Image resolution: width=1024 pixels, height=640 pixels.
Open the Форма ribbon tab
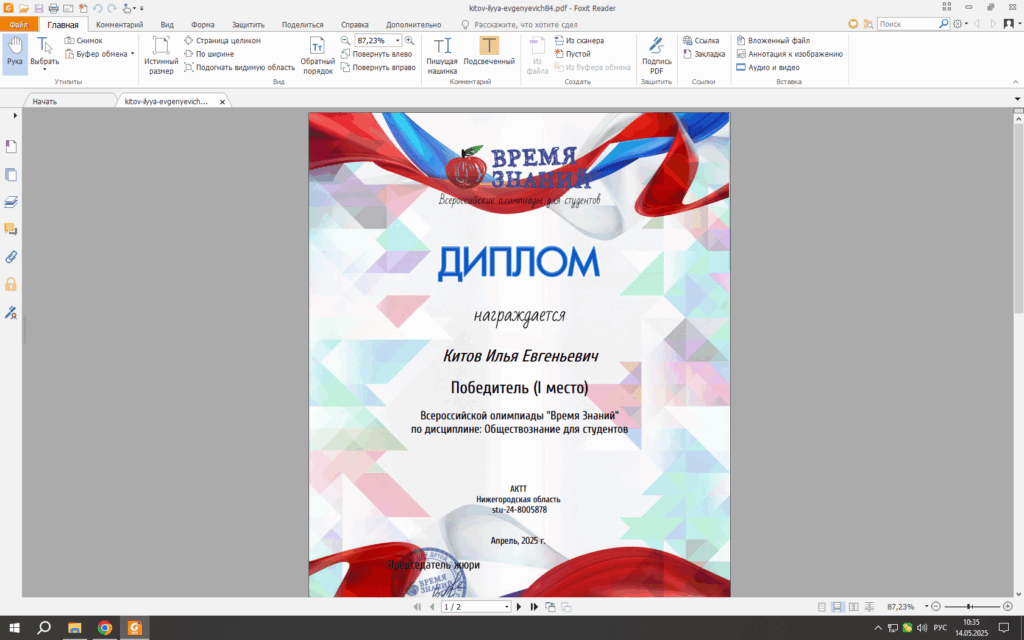coord(202,25)
